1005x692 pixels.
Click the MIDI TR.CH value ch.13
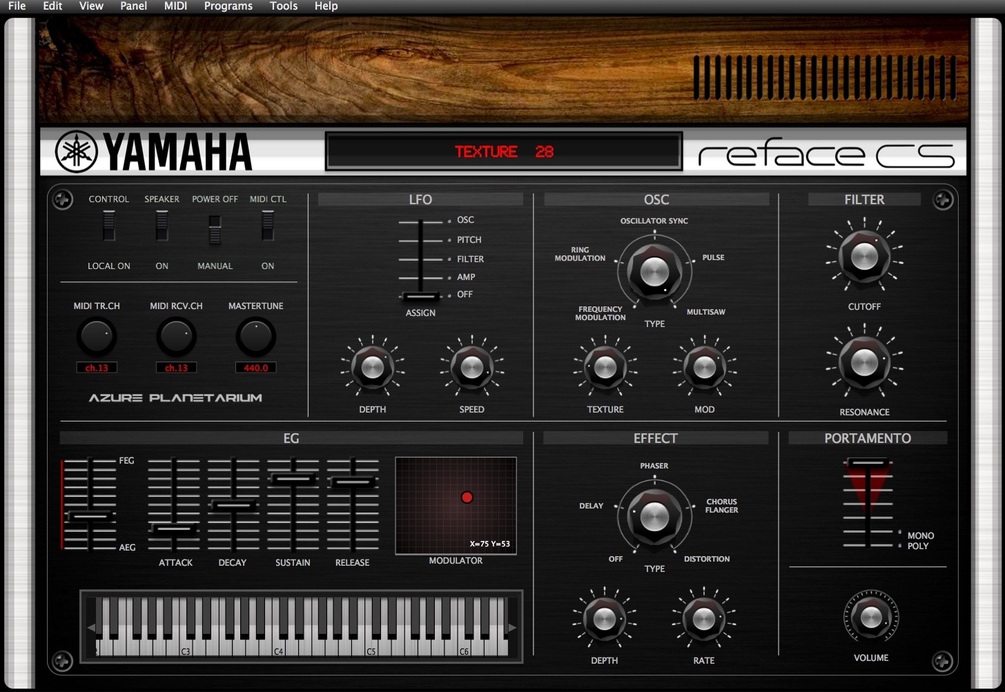click(x=97, y=368)
